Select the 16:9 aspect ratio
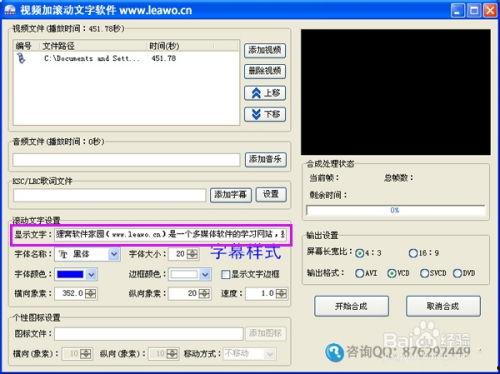 coord(413,253)
